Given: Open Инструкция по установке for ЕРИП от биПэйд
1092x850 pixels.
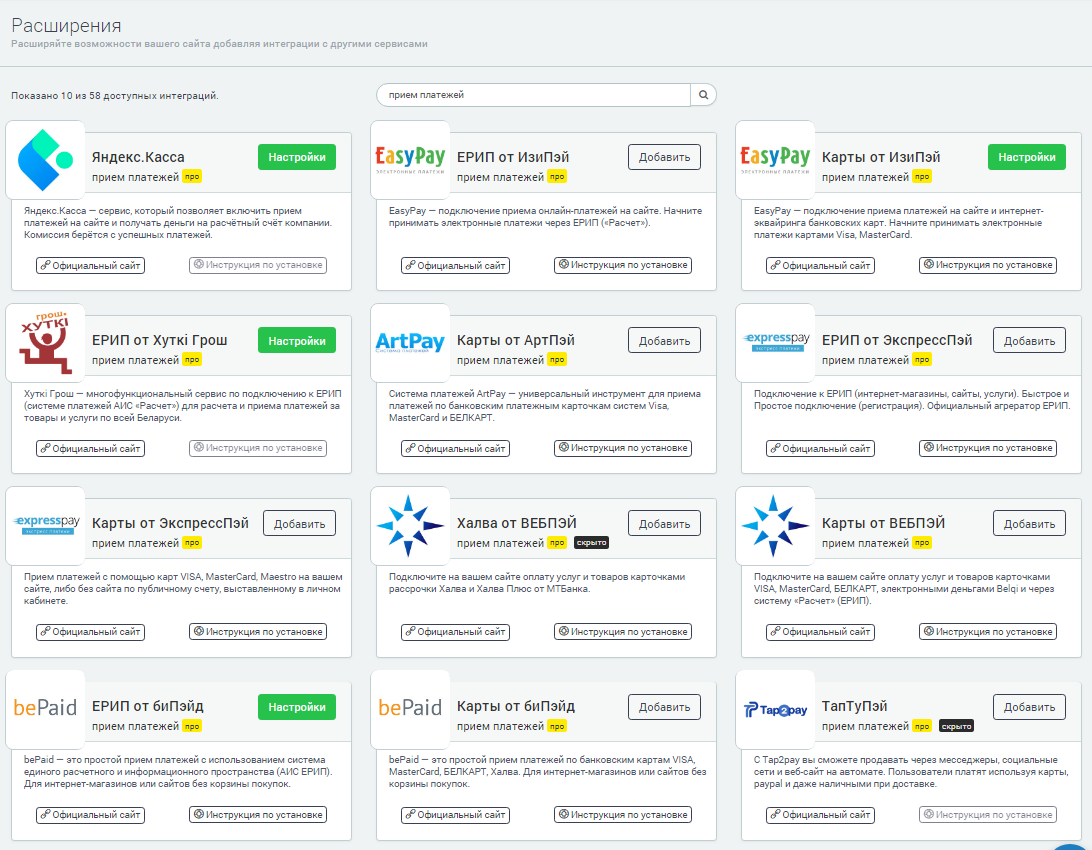Looking at the screenshot, I should tap(258, 814).
